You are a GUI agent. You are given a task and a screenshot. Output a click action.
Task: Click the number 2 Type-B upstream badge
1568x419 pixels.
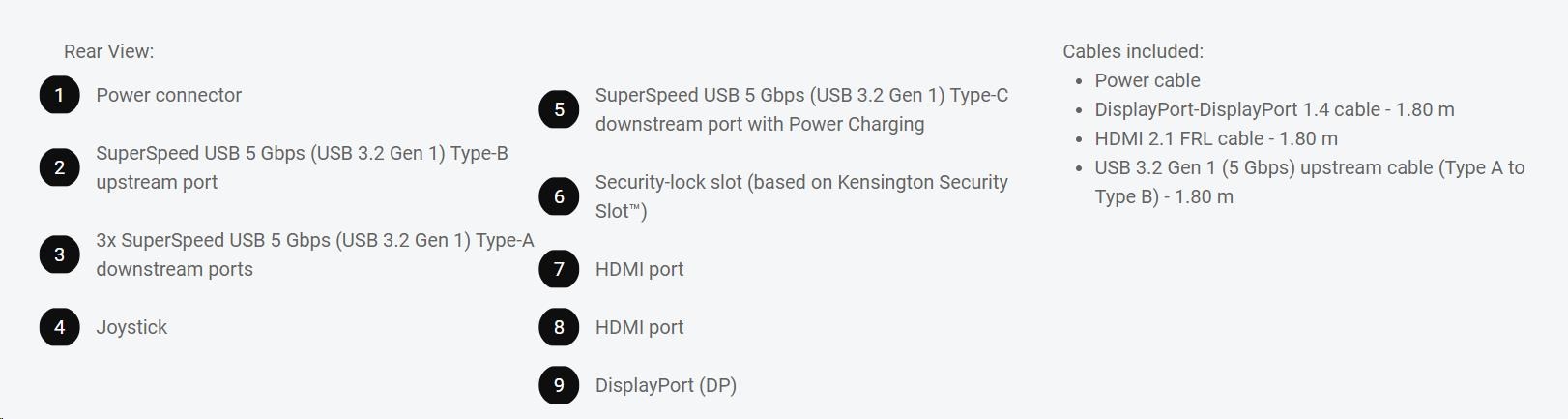click(59, 167)
